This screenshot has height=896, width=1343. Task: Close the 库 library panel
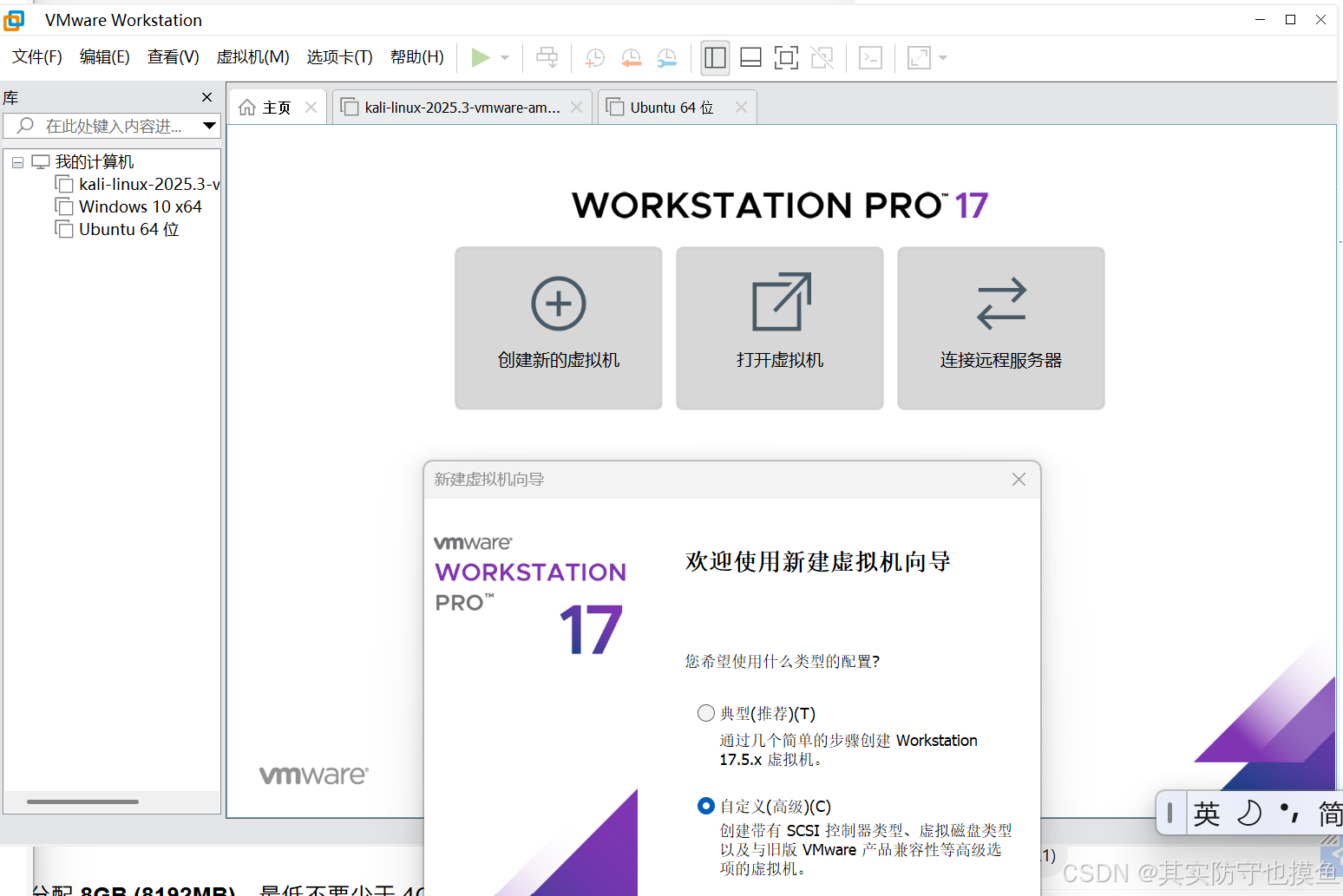(x=206, y=97)
